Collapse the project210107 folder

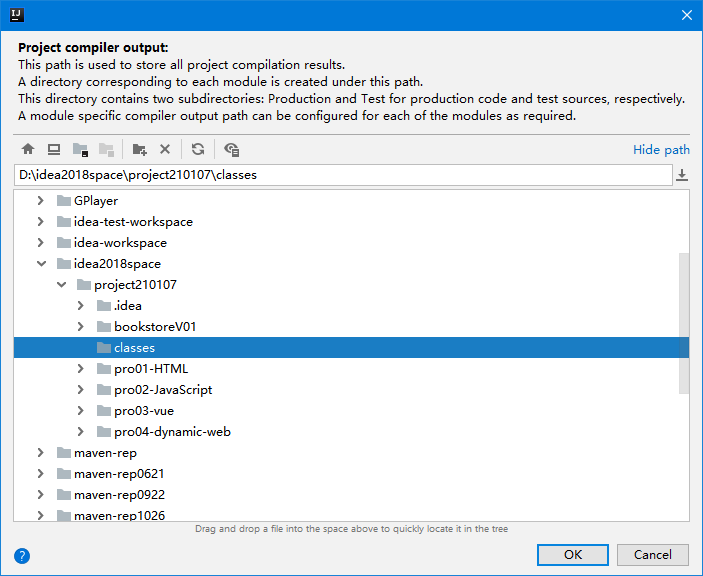click(61, 285)
